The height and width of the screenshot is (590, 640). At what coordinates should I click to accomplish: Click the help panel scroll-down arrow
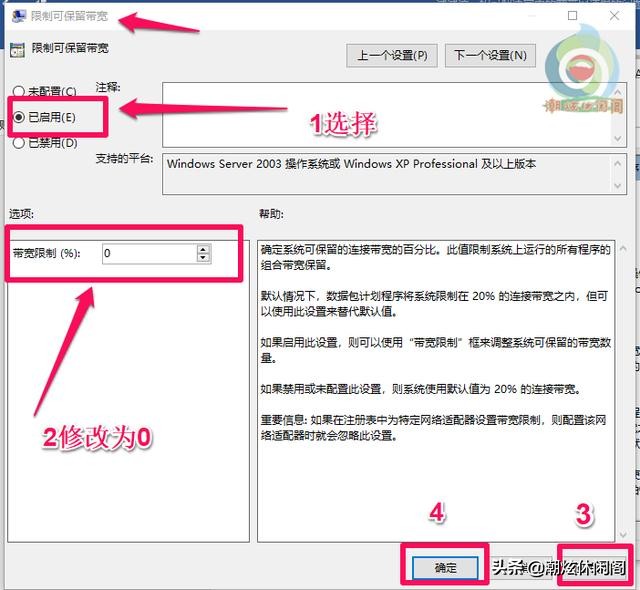[x=623, y=534]
